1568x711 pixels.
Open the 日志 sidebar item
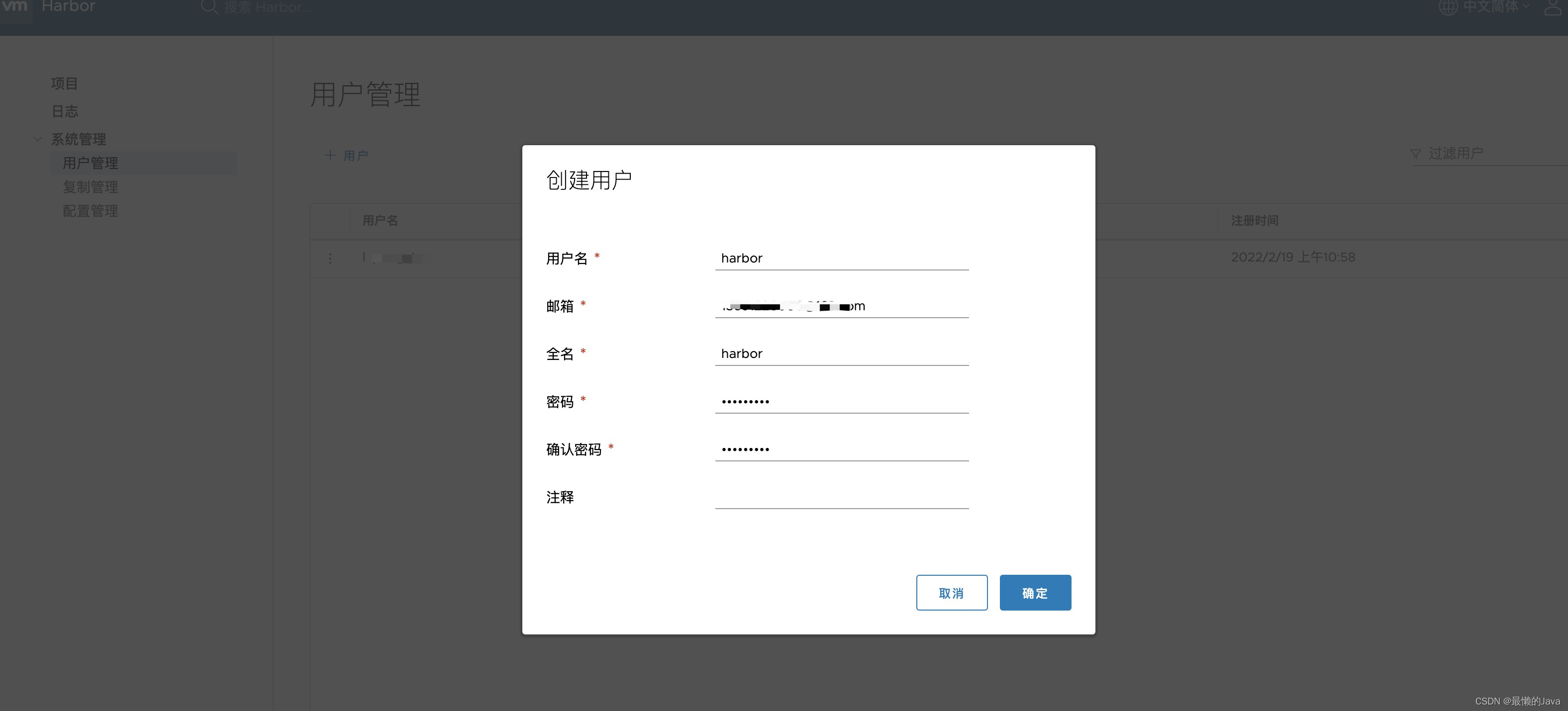[x=65, y=111]
